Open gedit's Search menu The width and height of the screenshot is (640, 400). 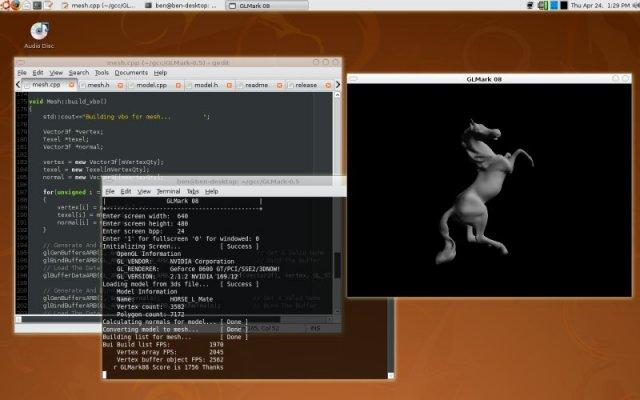coord(78,73)
